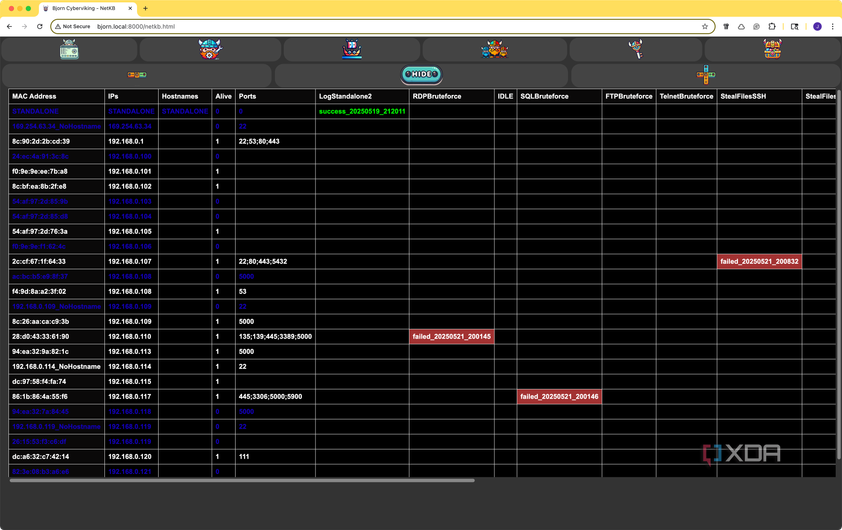The height and width of the screenshot is (530, 842).
Task: Open the Chrome three-dot menu
Action: [x=833, y=26]
